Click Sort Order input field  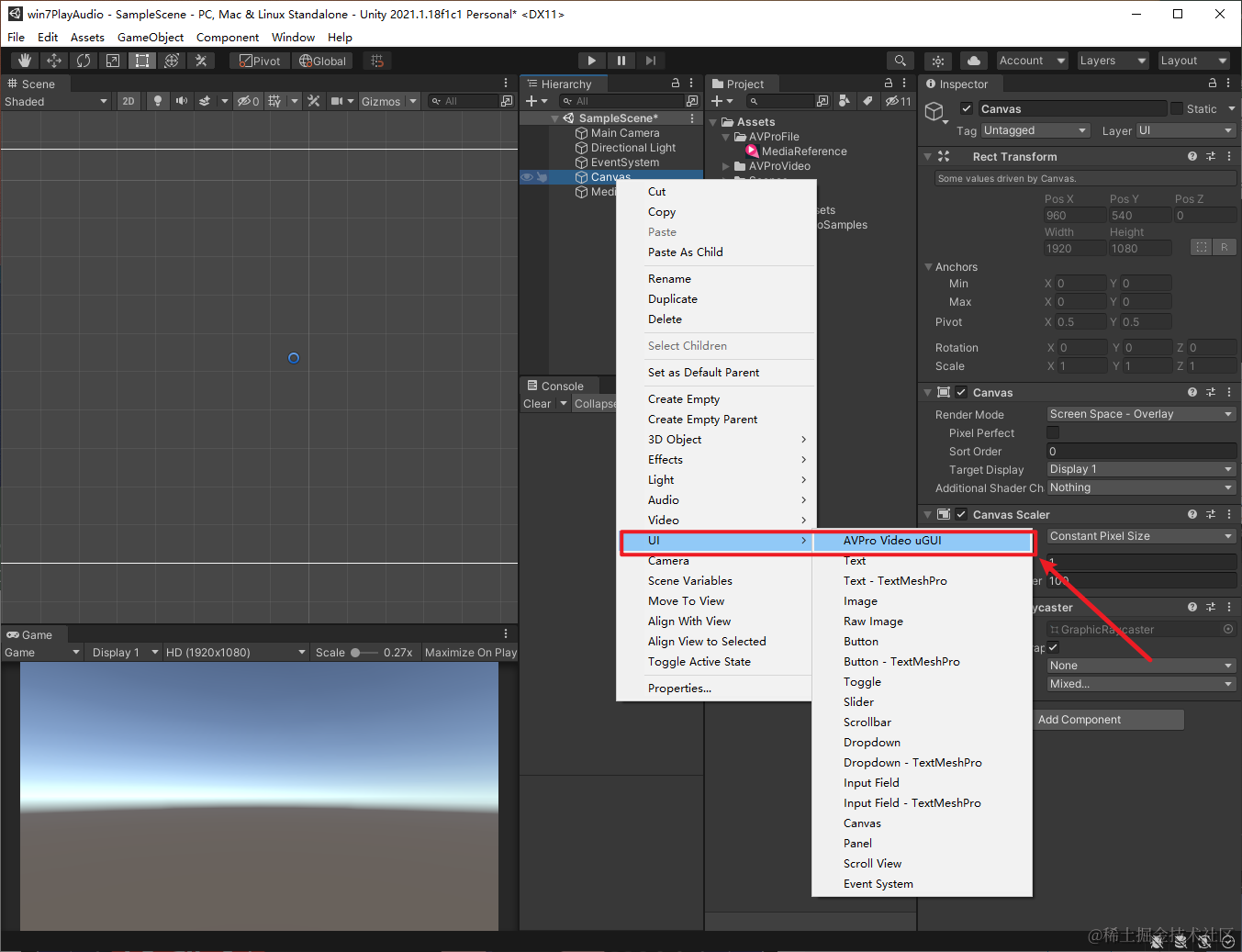coord(1141,451)
